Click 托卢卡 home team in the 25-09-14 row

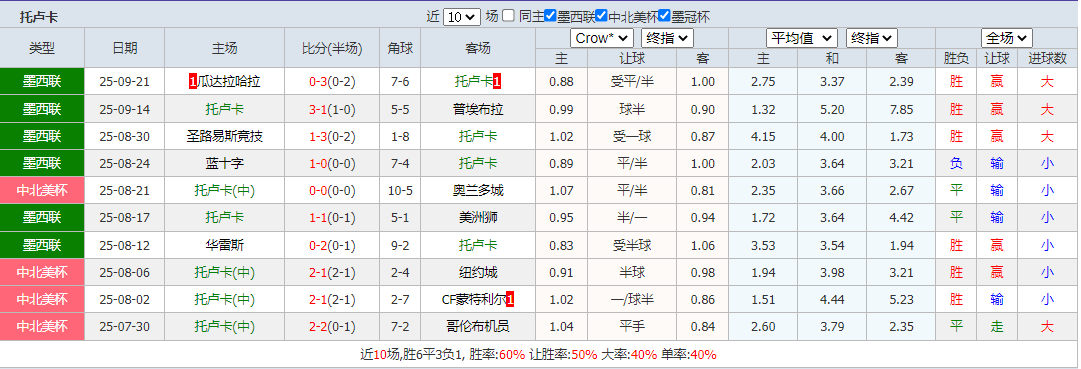pyautogui.click(x=225, y=109)
